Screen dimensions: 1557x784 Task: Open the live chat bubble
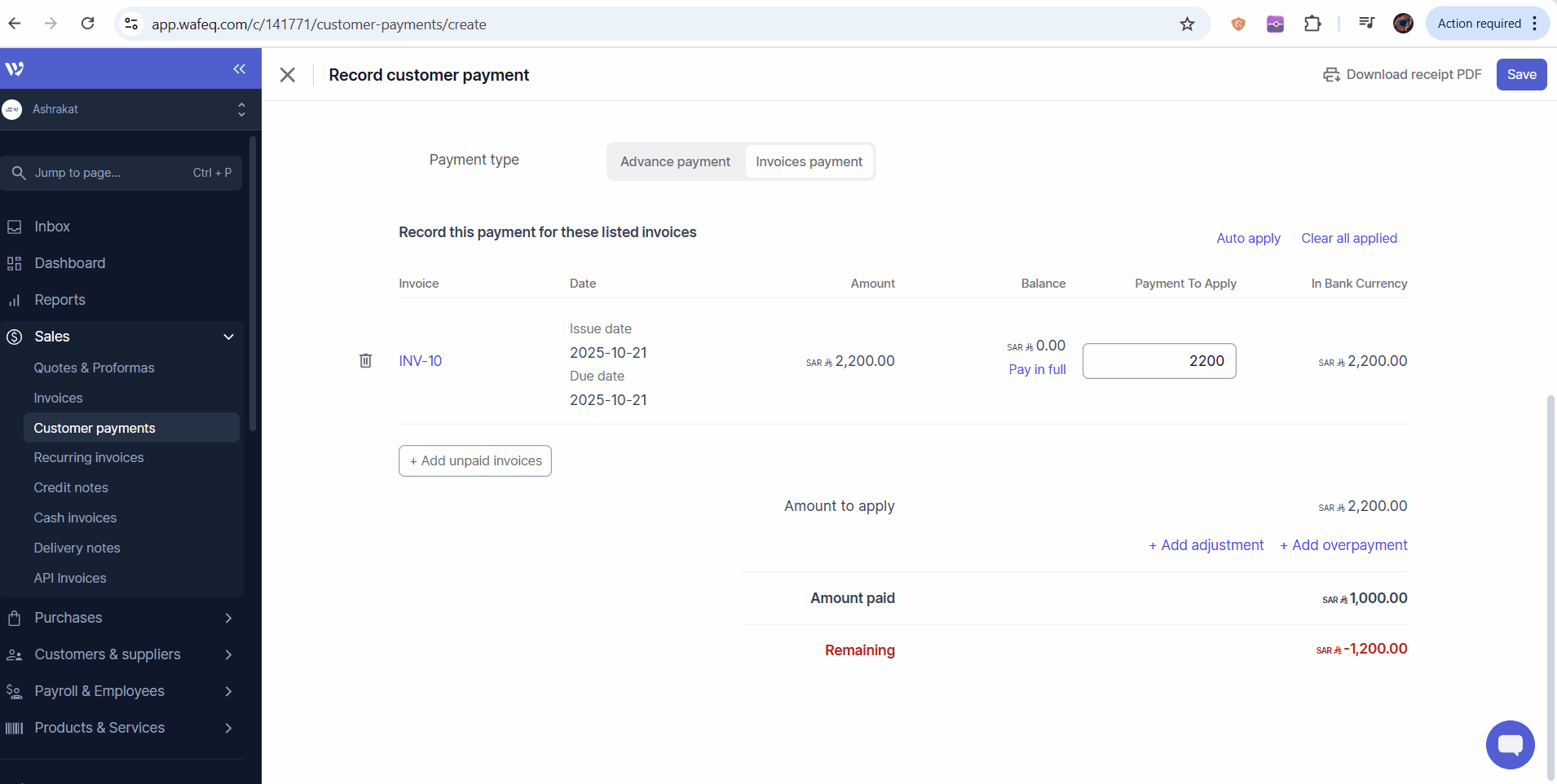point(1510,744)
